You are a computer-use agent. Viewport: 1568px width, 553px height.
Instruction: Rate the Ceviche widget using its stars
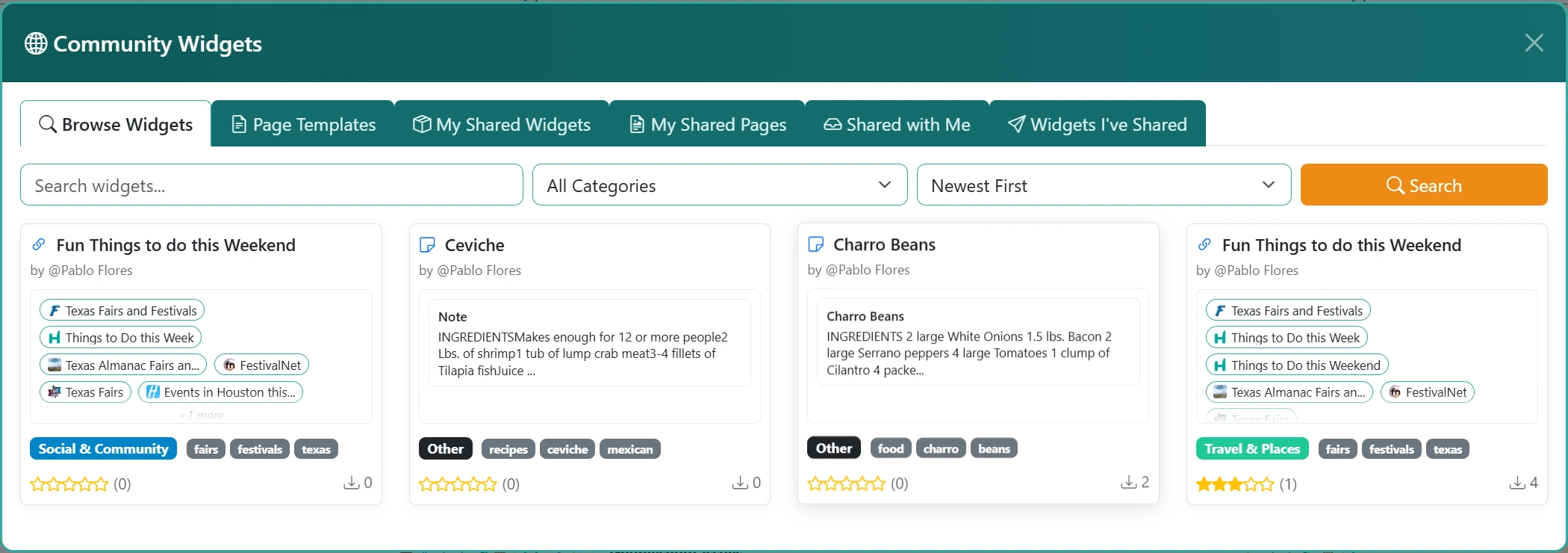[x=458, y=484]
